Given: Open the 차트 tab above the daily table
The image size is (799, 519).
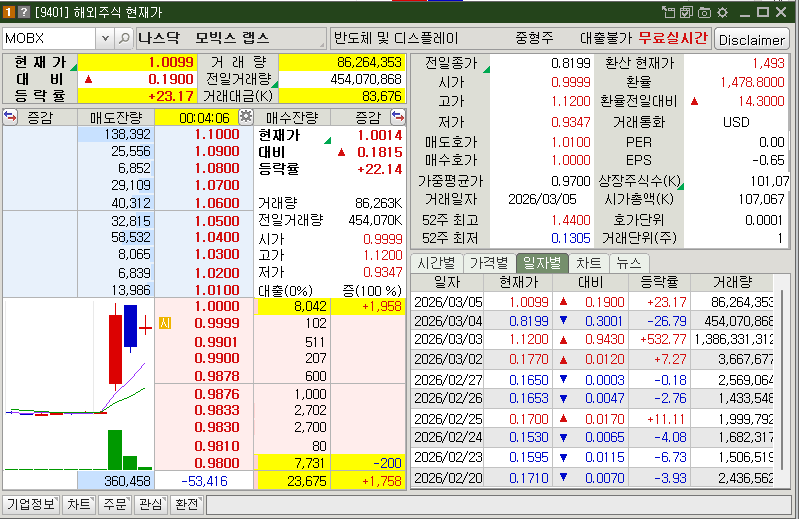Looking at the screenshot, I should tap(589, 263).
